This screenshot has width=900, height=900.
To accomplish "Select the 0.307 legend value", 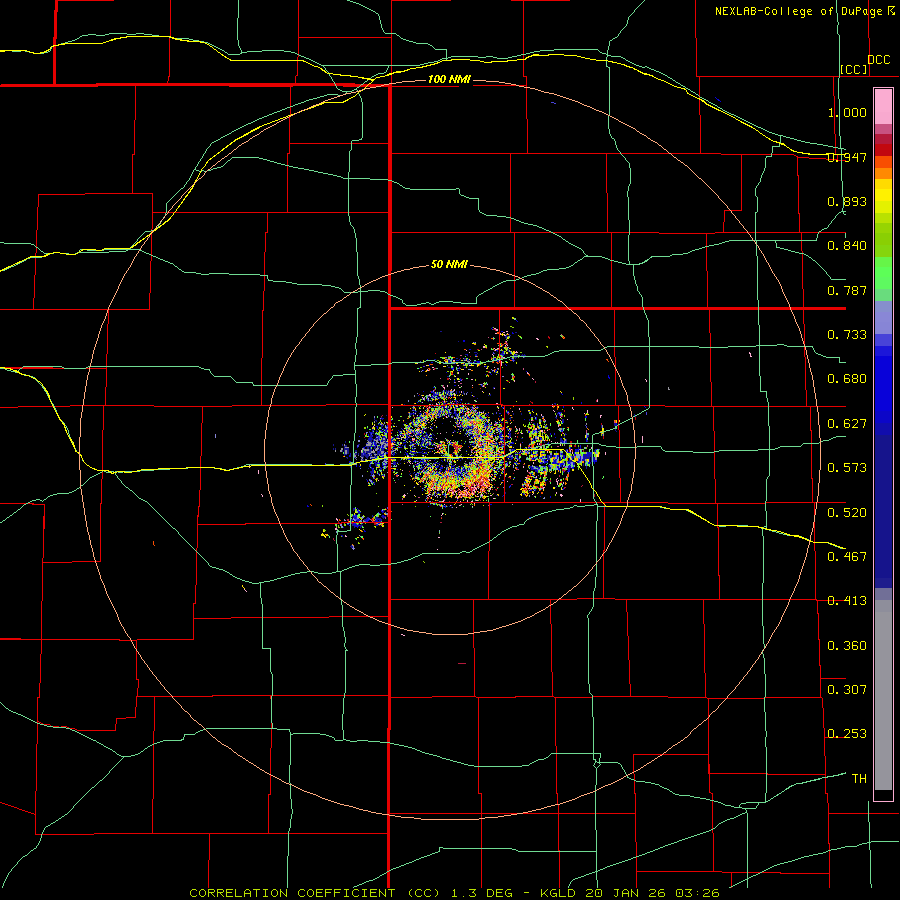I will tap(847, 690).
